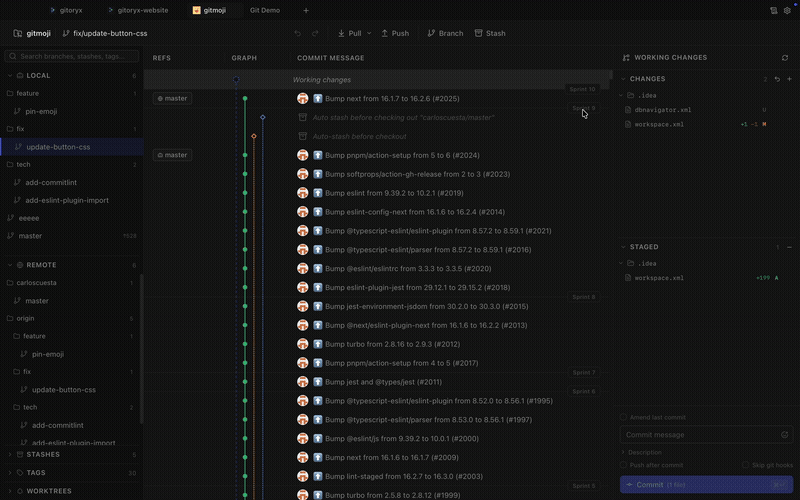Click the fix/update-button-css branch selector
Image resolution: width=800 pixels, height=500 pixels.
tap(105, 33)
